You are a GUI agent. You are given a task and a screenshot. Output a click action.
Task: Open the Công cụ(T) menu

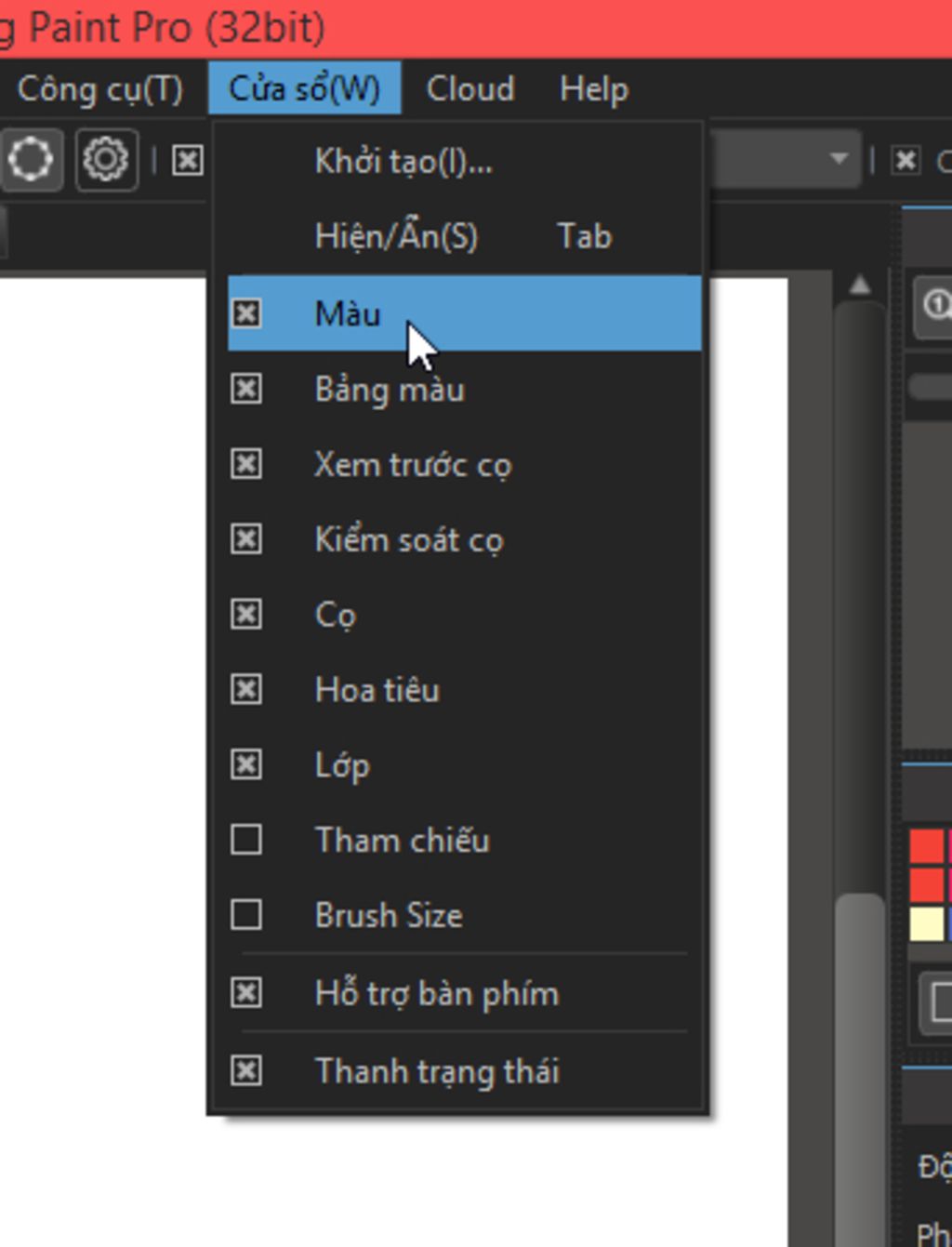click(100, 89)
